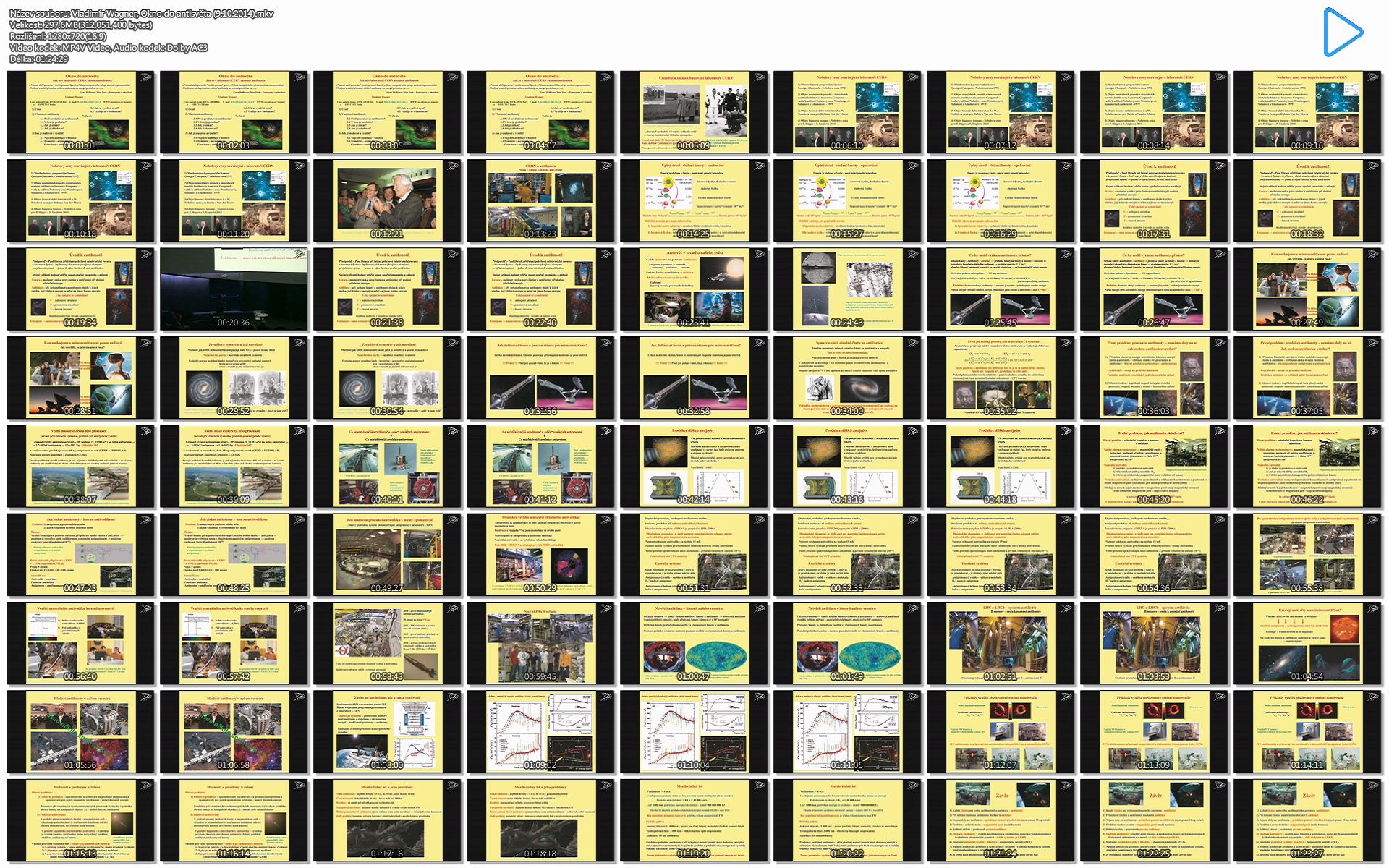1389x868 pixels.
Task: Click the thumbnail at timestamp 00:58:43
Action: (387, 644)
